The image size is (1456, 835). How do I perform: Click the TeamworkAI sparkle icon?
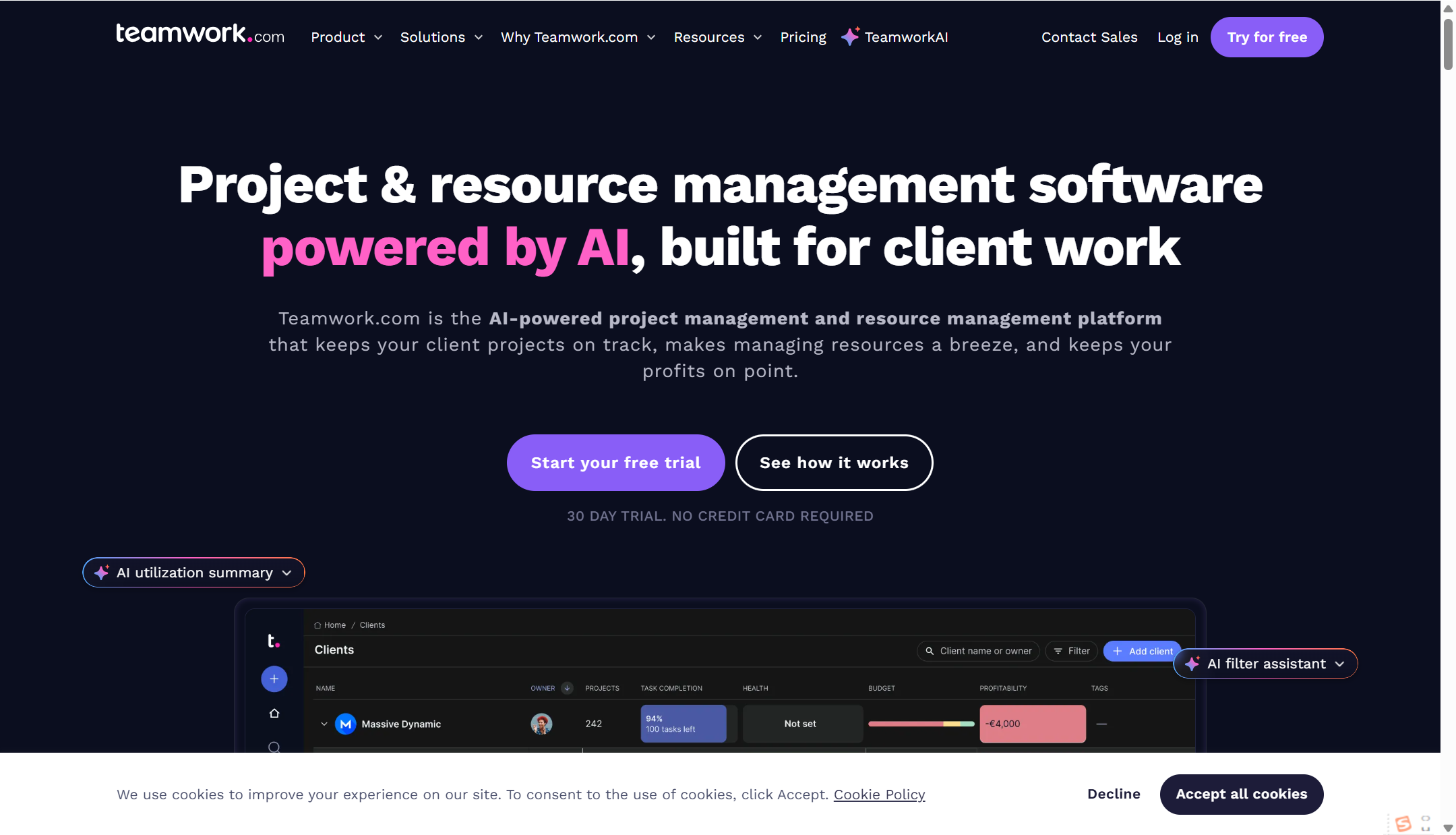[x=850, y=36]
